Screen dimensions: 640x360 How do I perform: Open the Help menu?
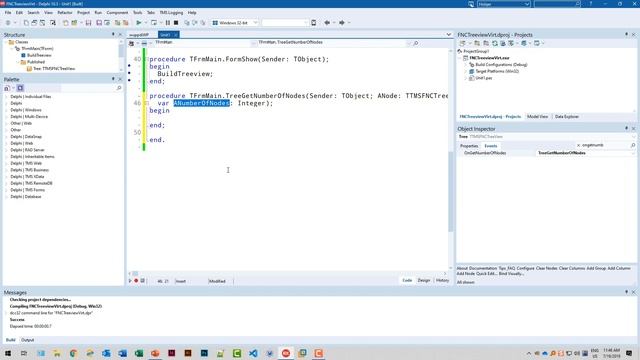click(192, 13)
